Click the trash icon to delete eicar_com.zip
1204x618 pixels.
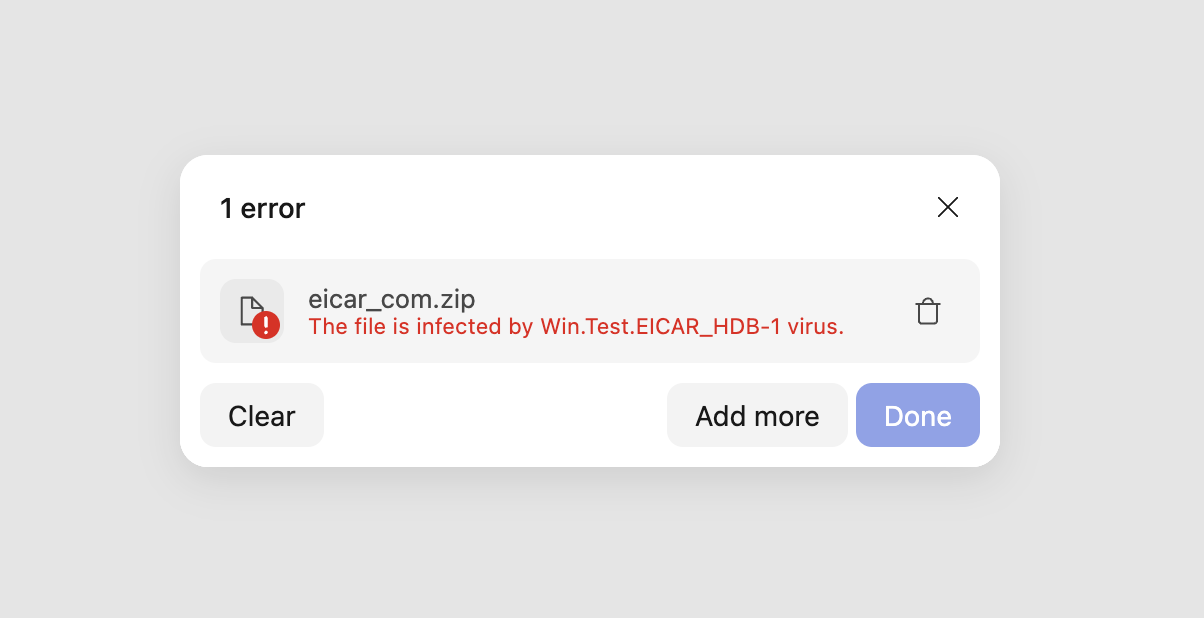tap(928, 311)
